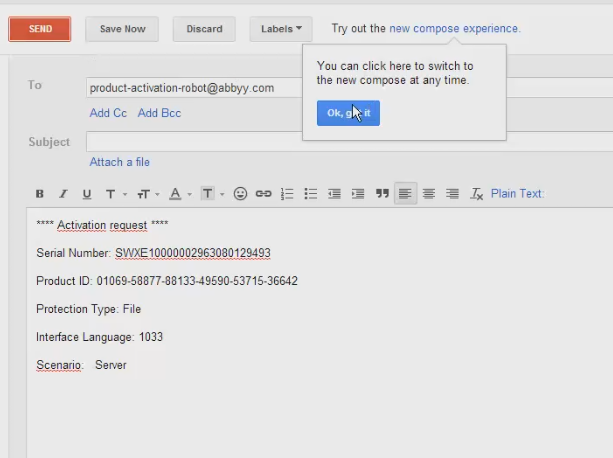Viewport: 613px width, 458px height.
Task: Toggle underline formatting
Action: tap(87, 194)
